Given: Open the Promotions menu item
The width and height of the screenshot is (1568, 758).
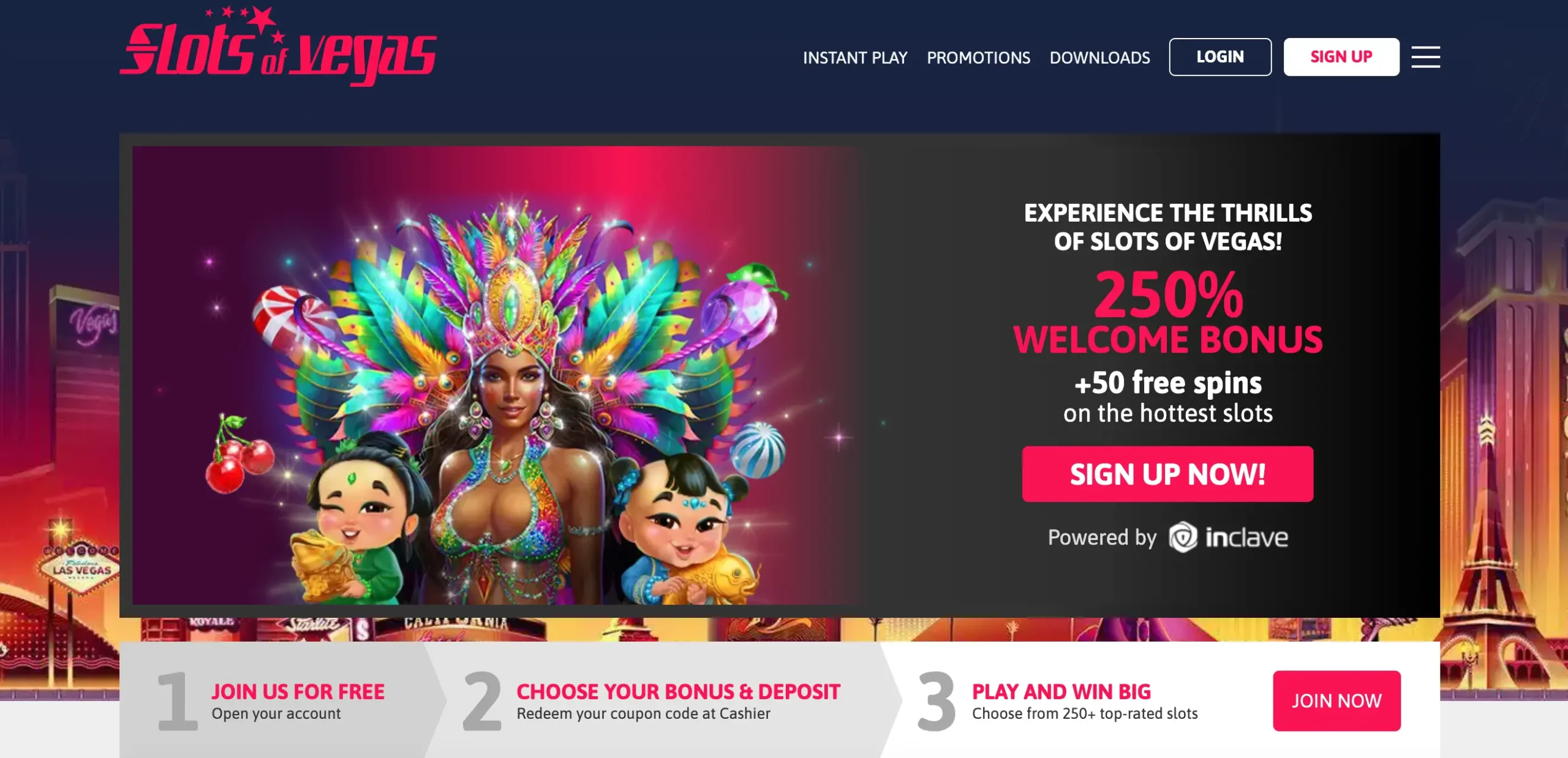Looking at the screenshot, I should coord(978,58).
